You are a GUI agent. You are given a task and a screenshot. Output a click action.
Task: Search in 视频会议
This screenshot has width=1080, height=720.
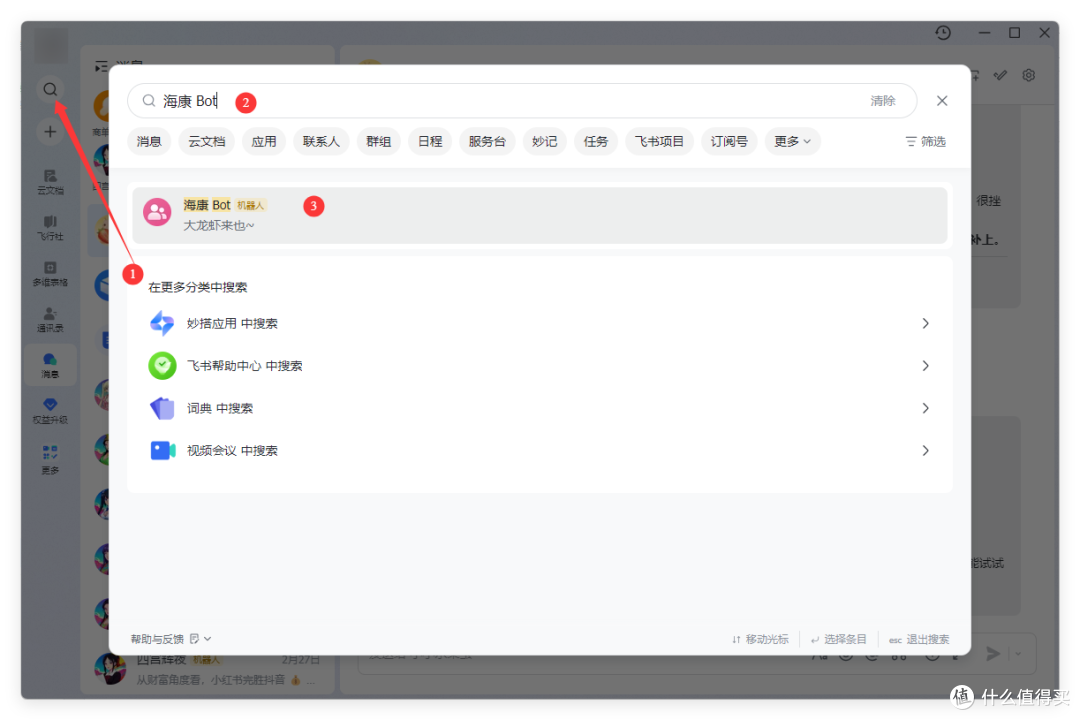pyautogui.click(x=540, y=451)
